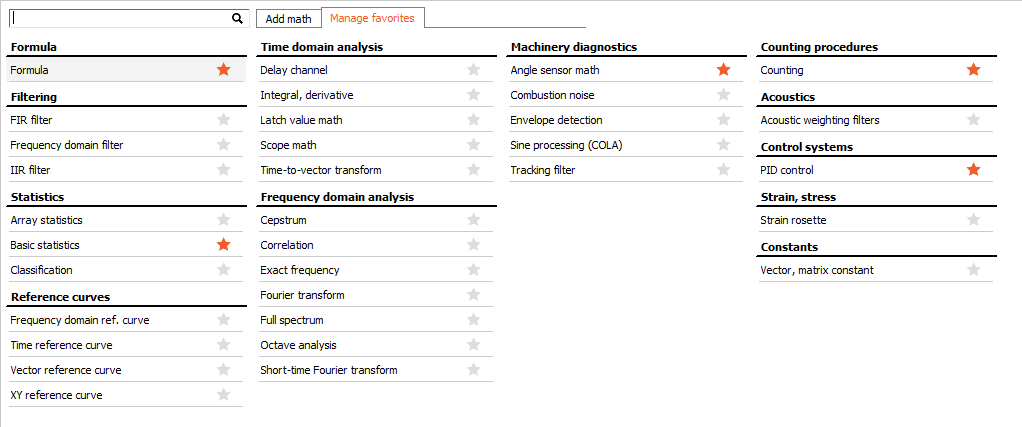Star Acoustic weighting filters
1022x427 pixels.
pos(973,120)
